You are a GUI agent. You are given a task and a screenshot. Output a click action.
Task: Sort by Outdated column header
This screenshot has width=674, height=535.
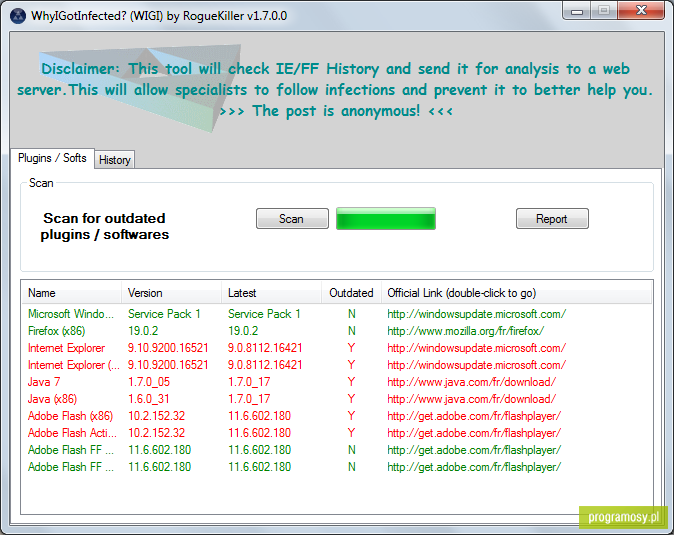coord(351,293)
